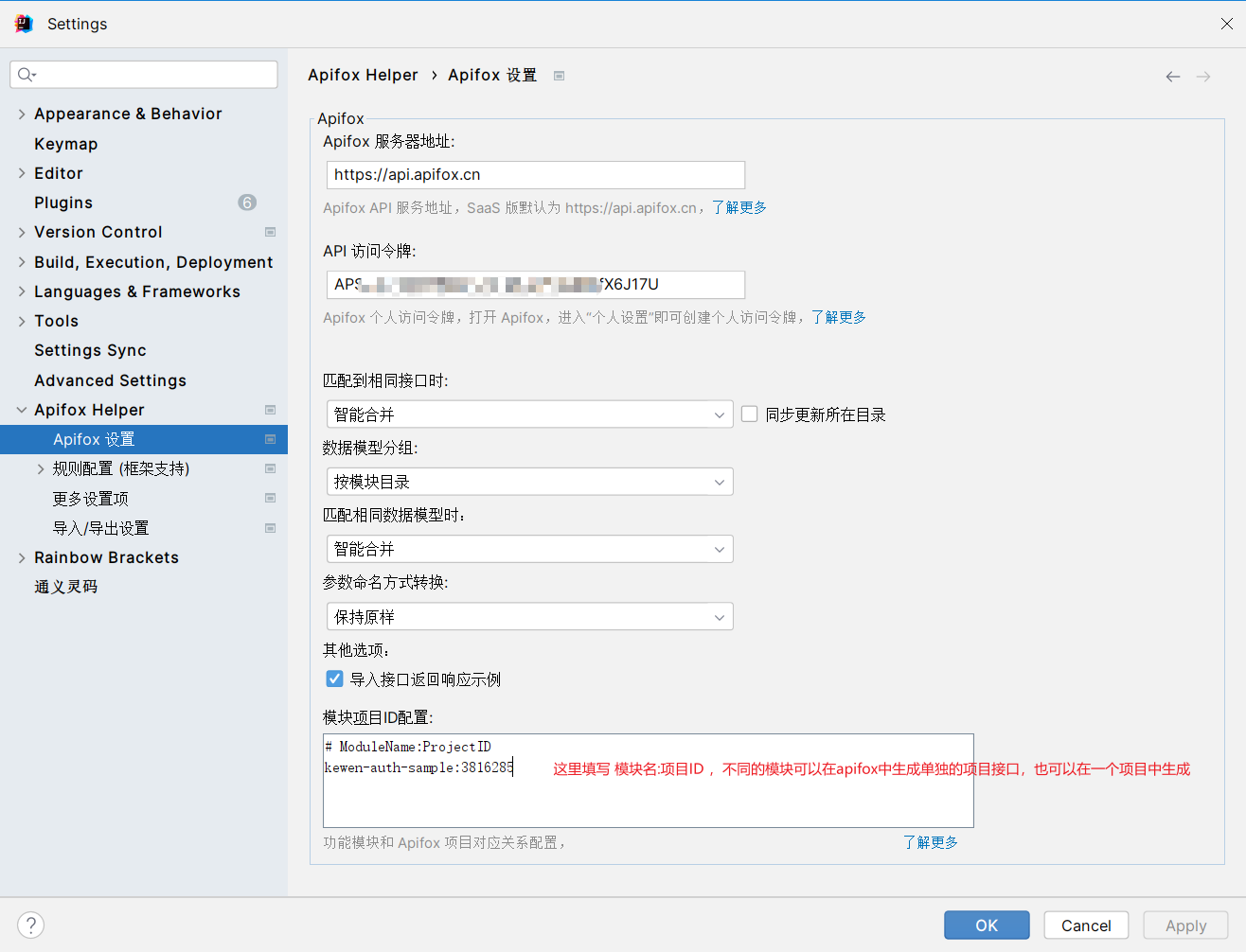This screenshot has width=1246, height=952.
Task: Click the back navigation arrow
Action: coord(1173,77)
